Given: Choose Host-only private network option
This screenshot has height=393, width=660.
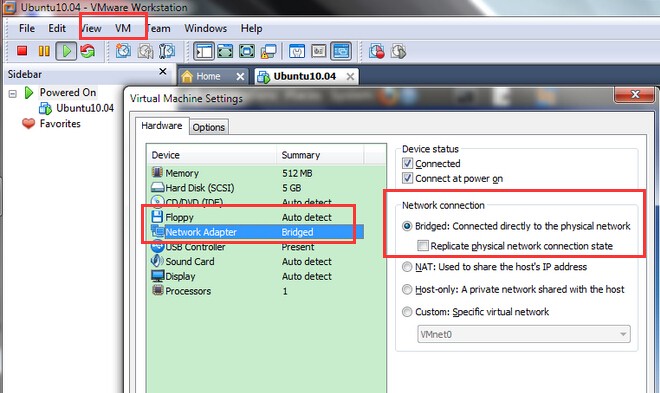Looking at the screenshot, I should click(407, 289).
